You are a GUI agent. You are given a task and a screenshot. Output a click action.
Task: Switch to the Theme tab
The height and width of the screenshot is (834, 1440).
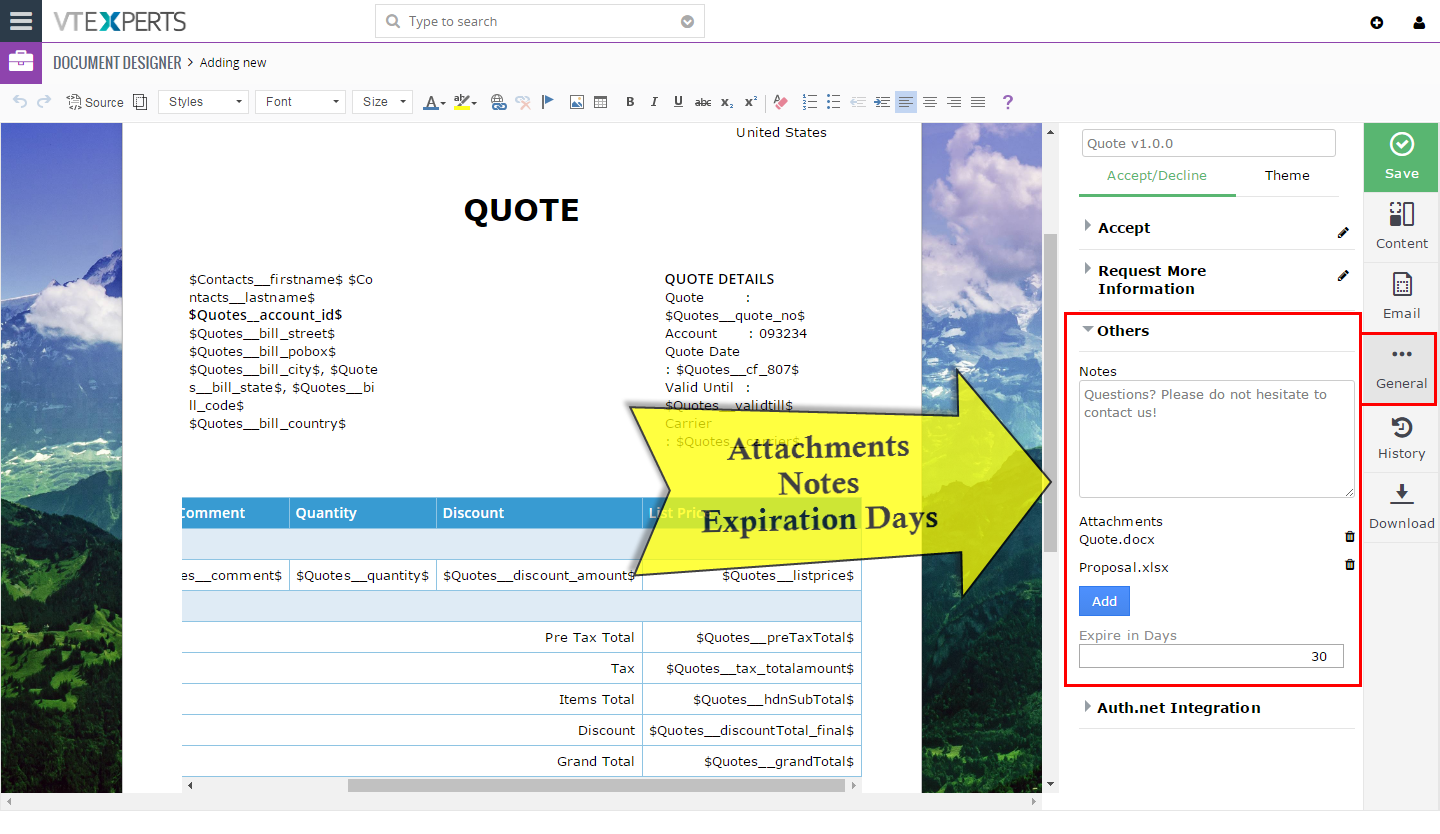[x=1287, y=176]
